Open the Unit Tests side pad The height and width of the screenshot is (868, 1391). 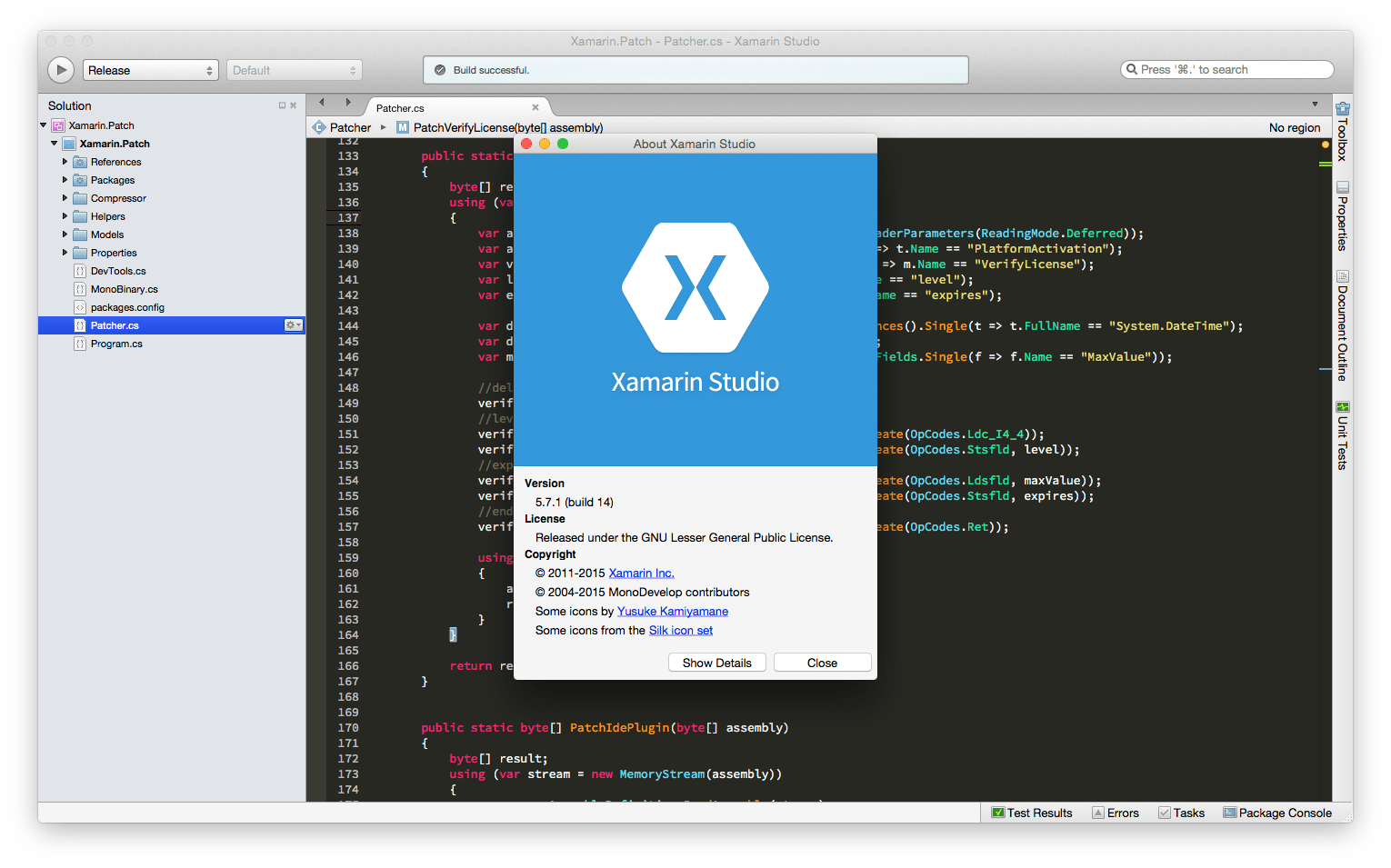(x=1342, y=434)
